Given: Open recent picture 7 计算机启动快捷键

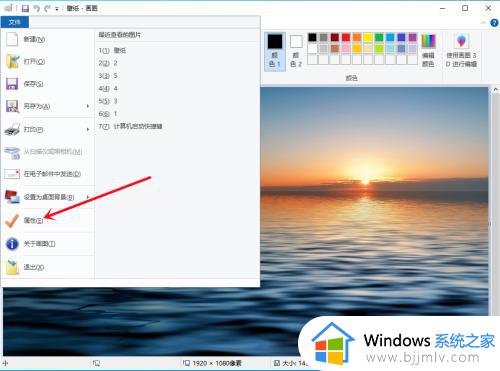Looking at the screenshot, I should [x=131, y=126].
